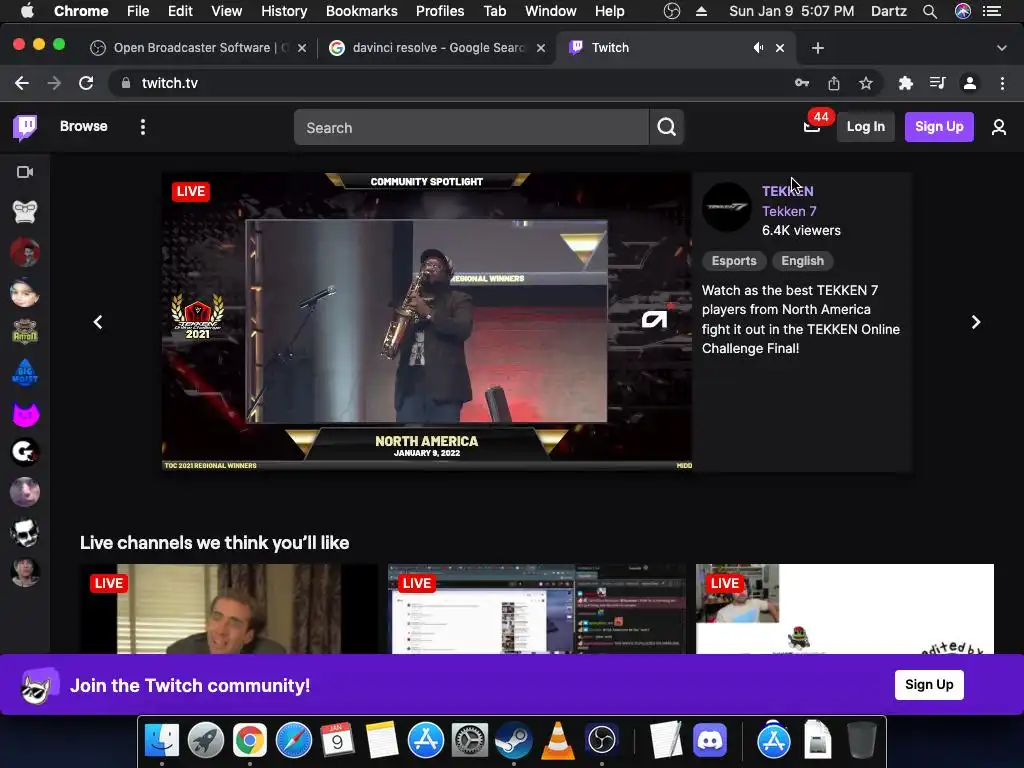Bookmark this page with the star icon
This screenshot has width=1024, height=768.
(866, 83)
